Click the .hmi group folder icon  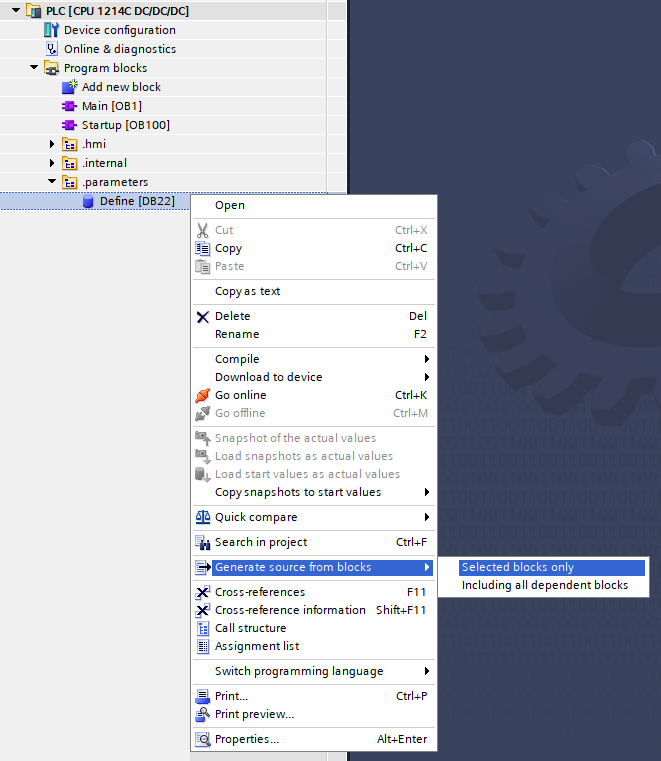(69, 144)
